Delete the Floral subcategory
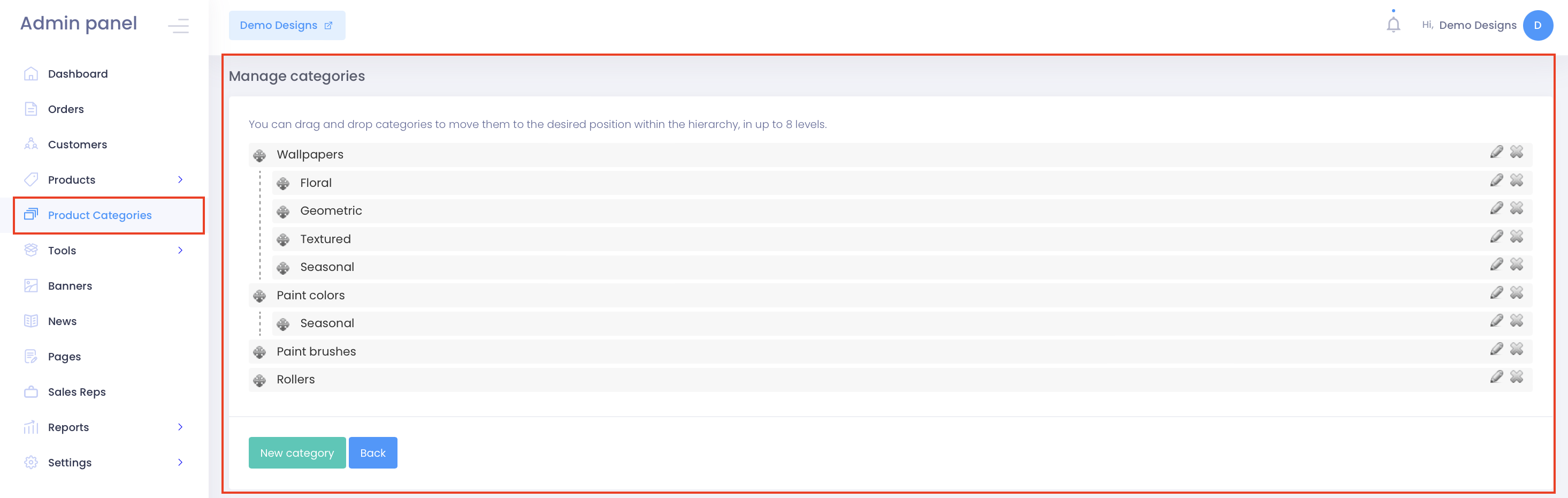 pyautogui.click(x=1516, y=180)
